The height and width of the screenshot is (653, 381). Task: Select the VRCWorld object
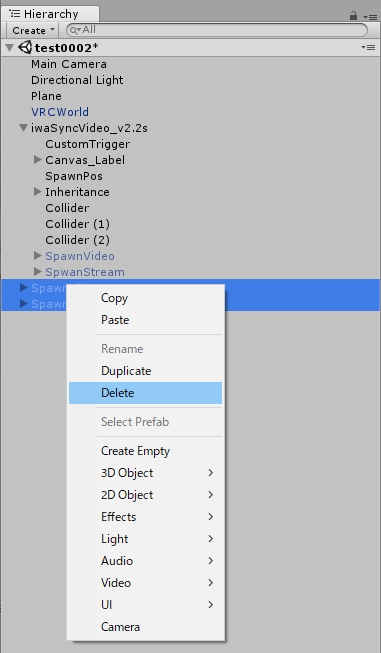60,112
